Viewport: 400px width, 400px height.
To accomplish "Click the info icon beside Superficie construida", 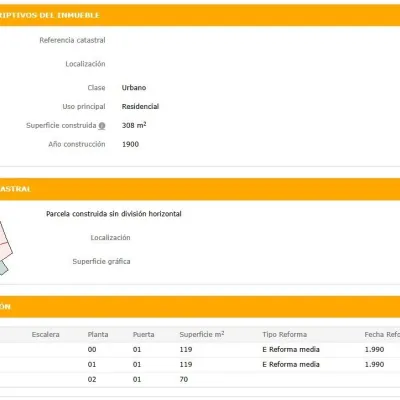I will (102, 126).
